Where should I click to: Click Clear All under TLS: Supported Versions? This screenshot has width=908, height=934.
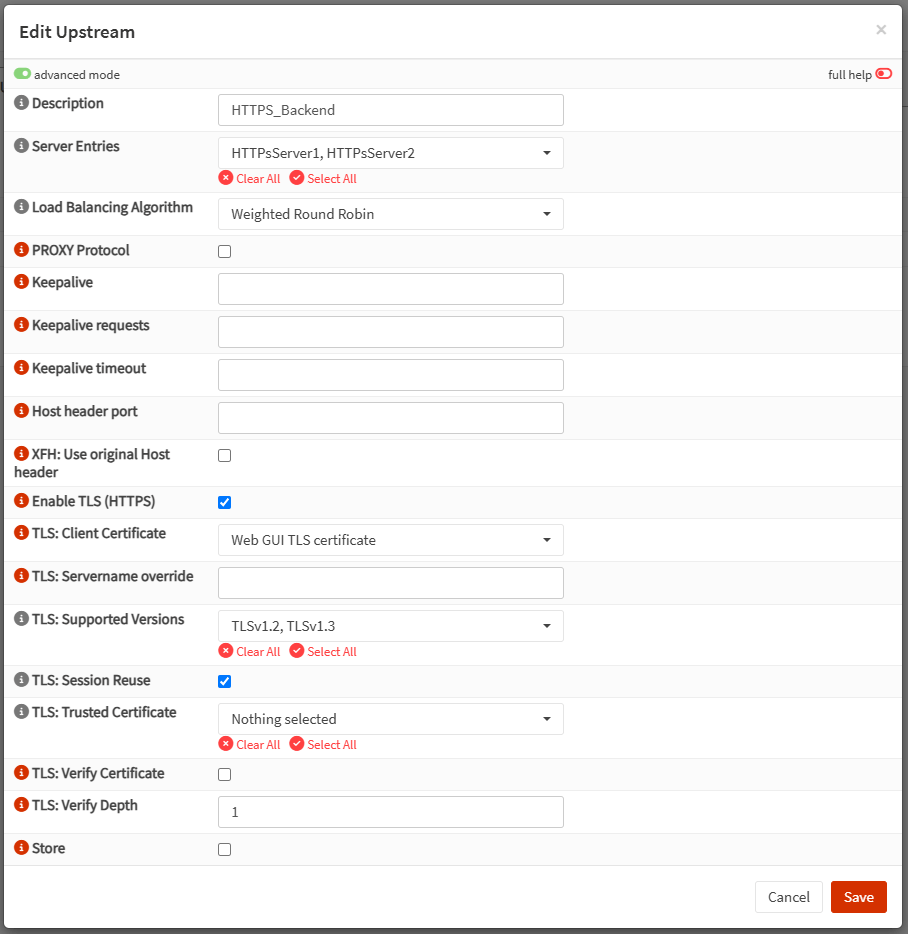click(x=249, y=651)
